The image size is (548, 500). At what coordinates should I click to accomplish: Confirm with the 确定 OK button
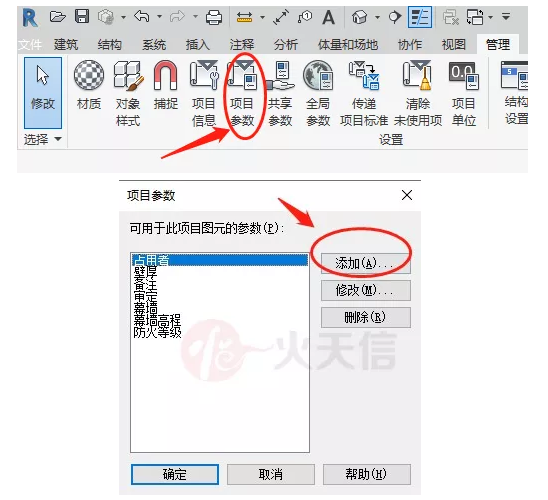point(175,474)
